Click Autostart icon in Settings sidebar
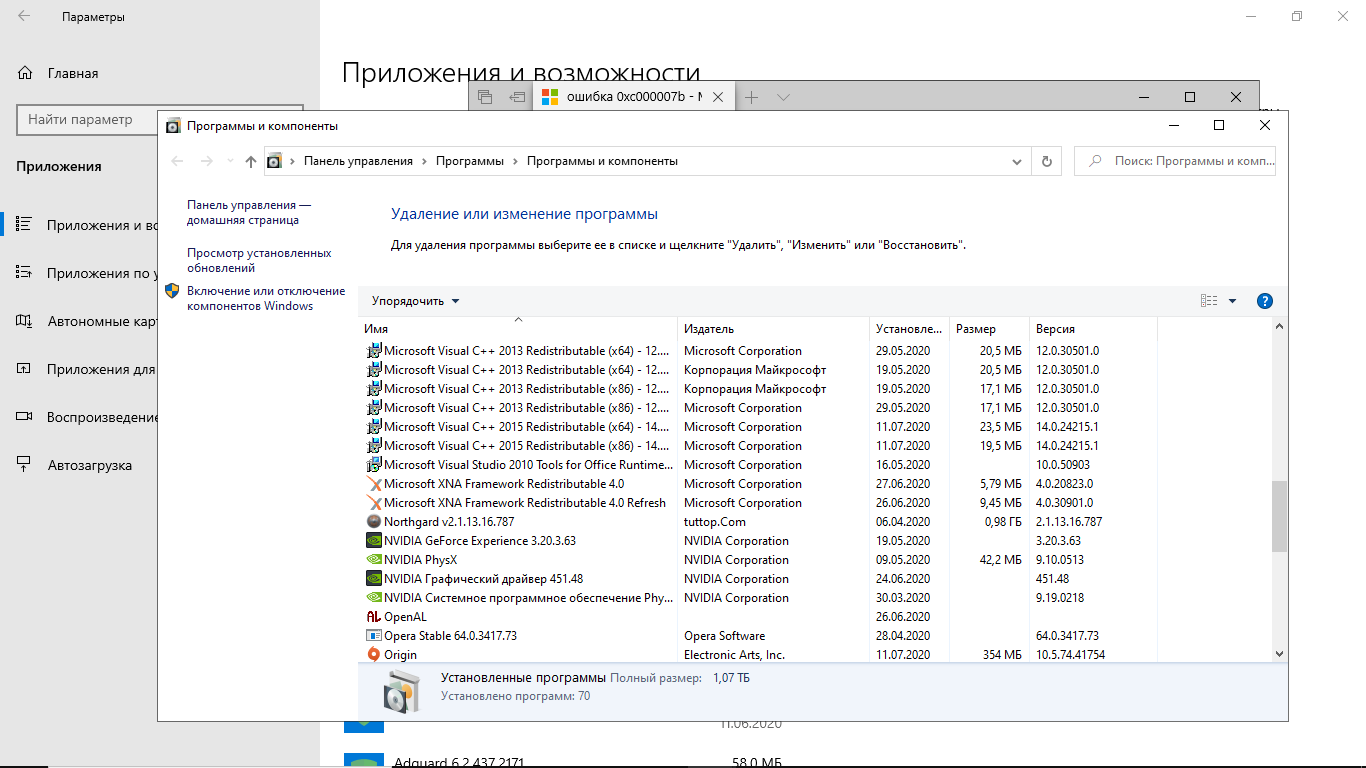 (x=25, y=465)
